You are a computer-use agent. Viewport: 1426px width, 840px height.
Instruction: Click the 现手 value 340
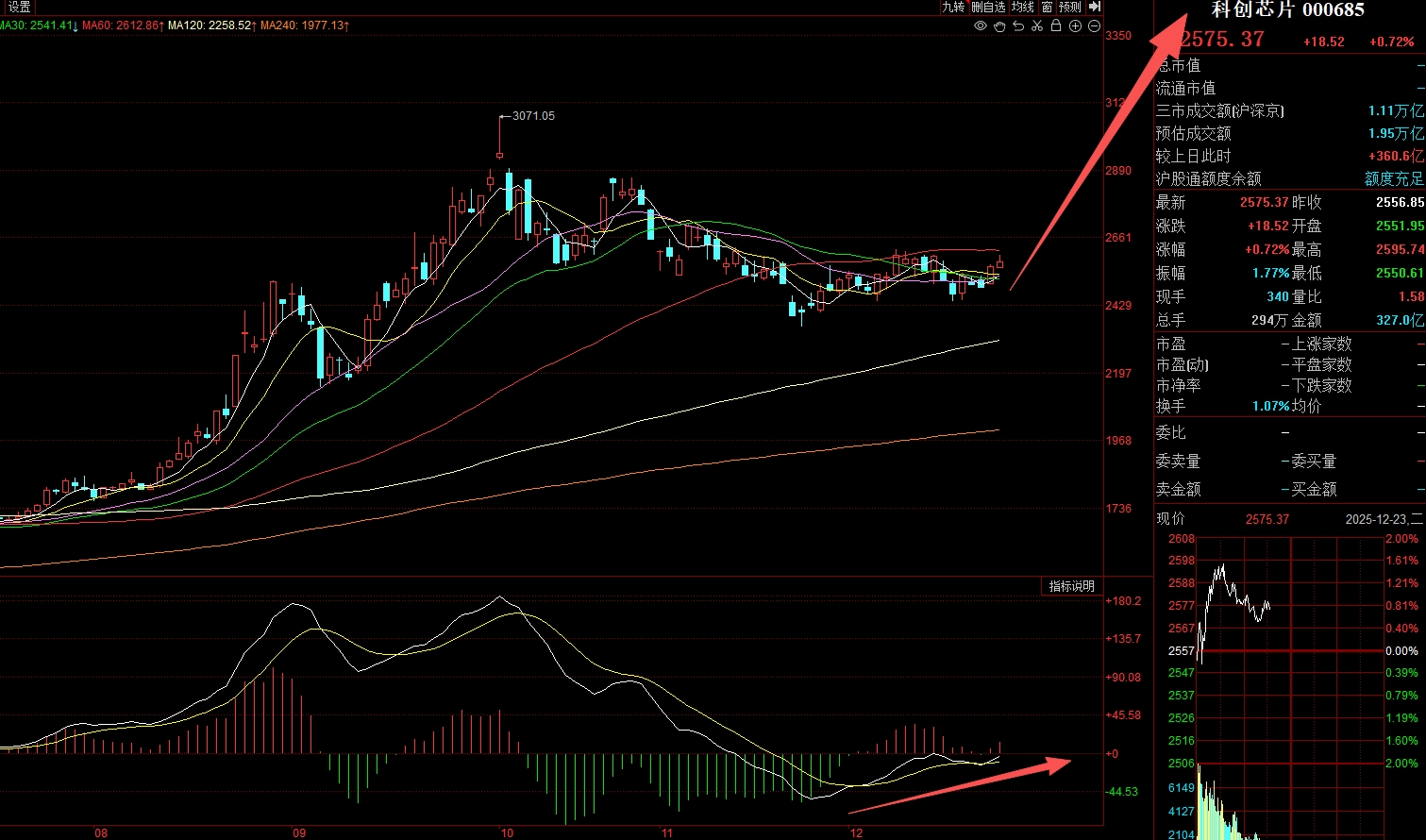[1278, 296]
